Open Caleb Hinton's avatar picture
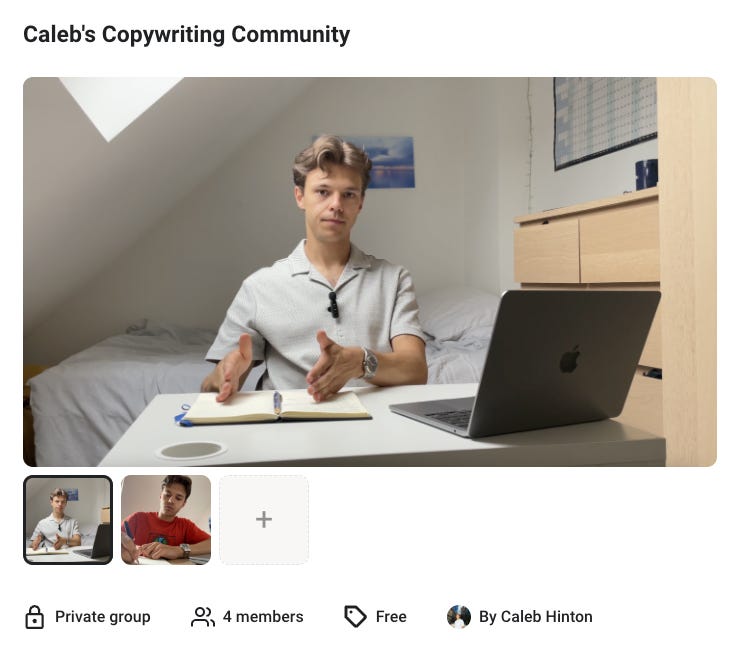The width and height of the screenshot is (746, 653). 459,617
